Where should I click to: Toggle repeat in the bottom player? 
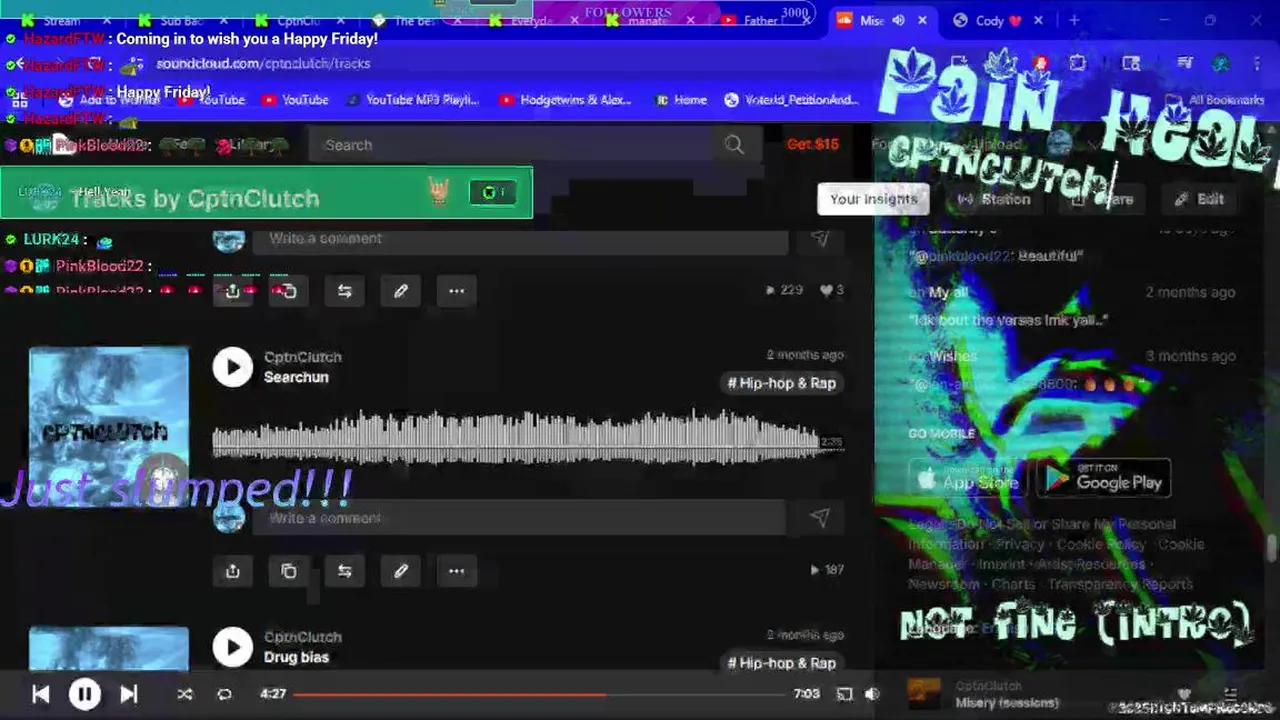(224, 694)
